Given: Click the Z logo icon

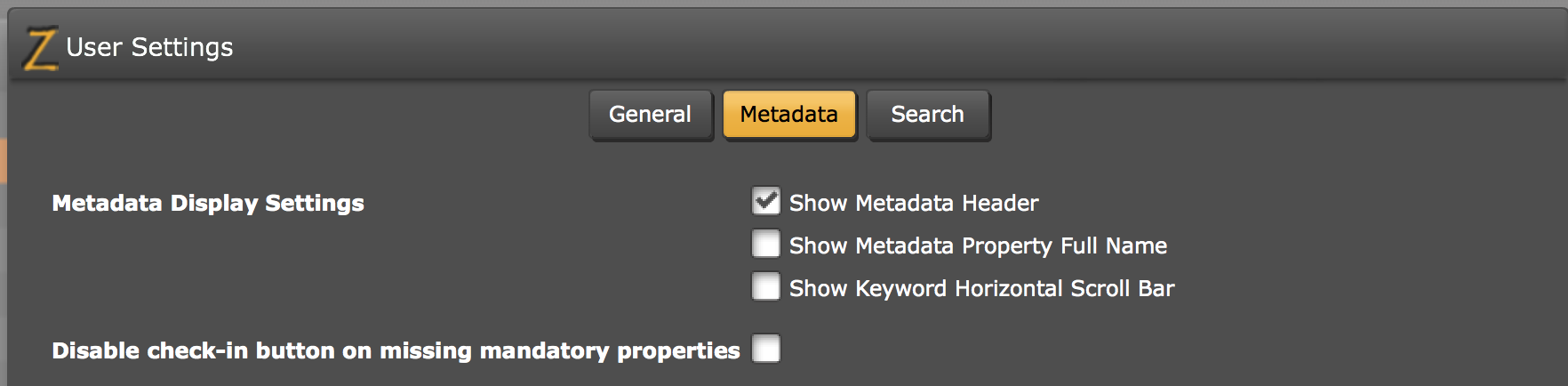Looking at the screenshot, I should [40, 48].
